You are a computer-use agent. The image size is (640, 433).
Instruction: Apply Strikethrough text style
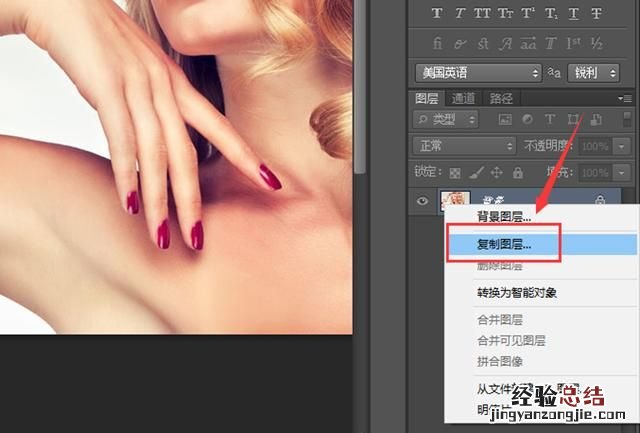click(596, 13)
